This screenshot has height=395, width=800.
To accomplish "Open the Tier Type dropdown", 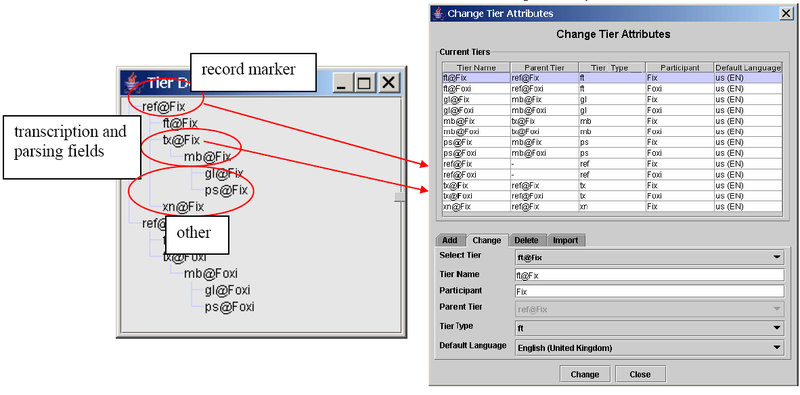I will (x=649, y=328).
